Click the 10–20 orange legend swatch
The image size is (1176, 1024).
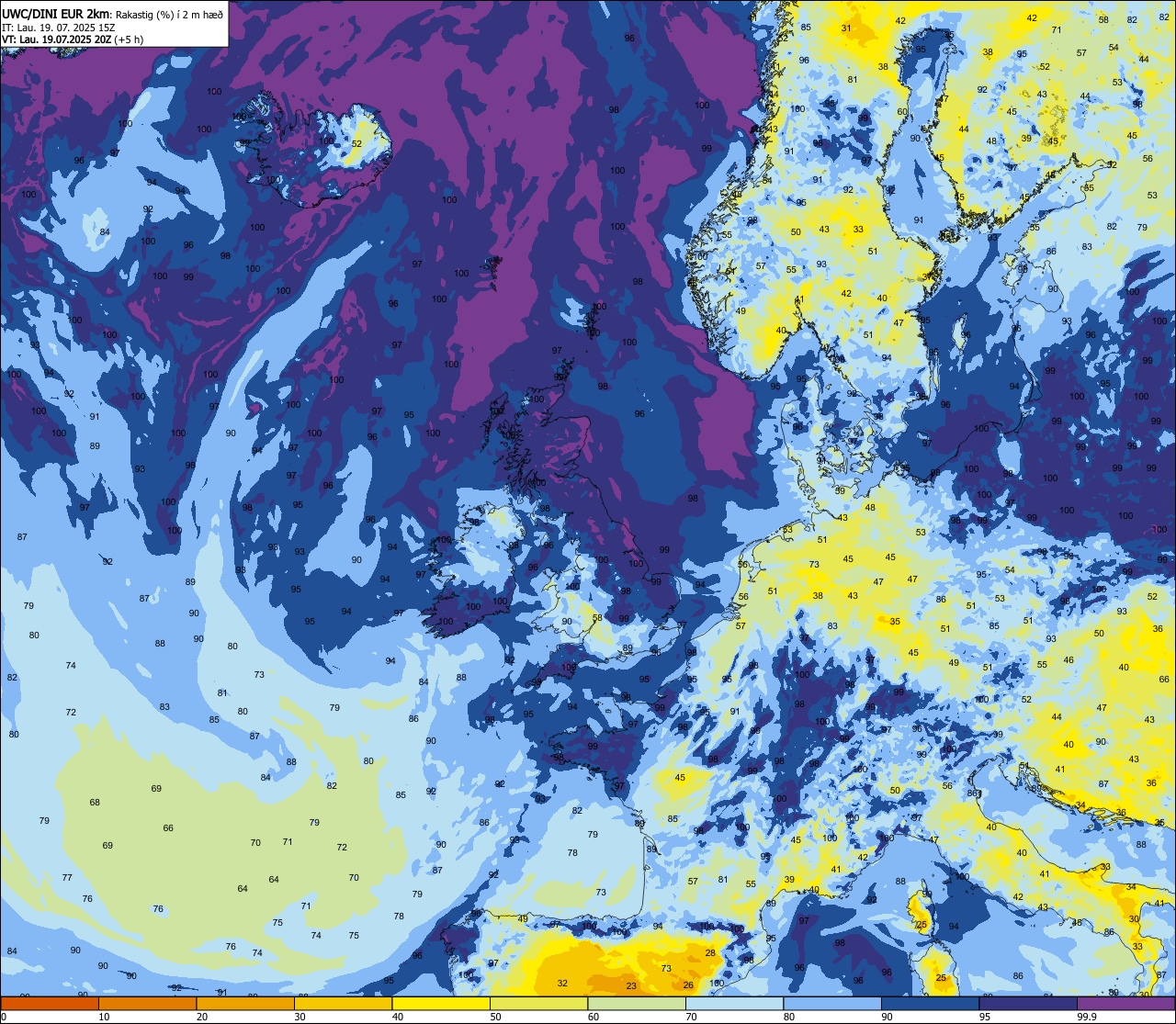(147, 1003)
